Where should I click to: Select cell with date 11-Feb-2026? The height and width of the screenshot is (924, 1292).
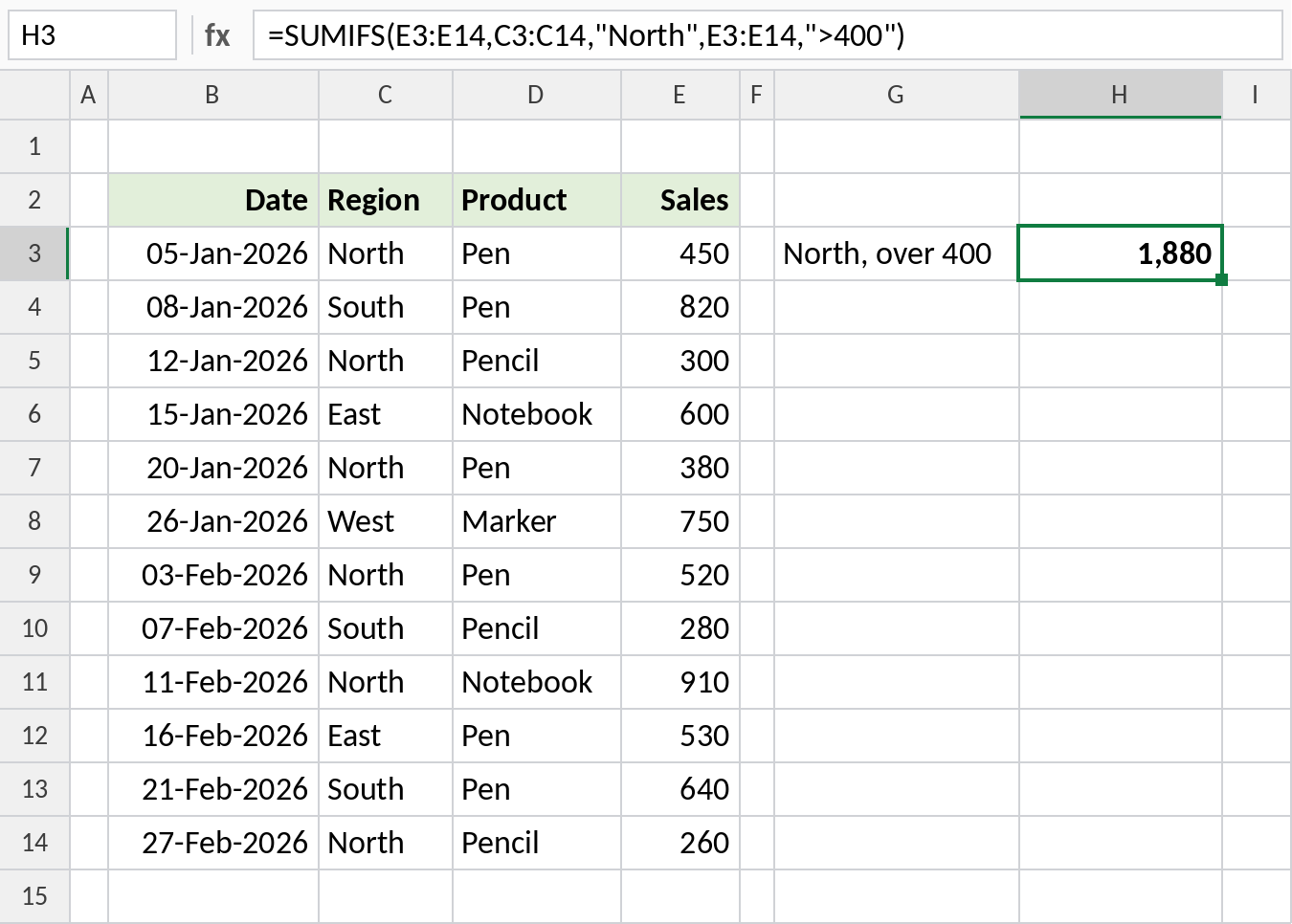pyautogui.click(x=213, y=682)
